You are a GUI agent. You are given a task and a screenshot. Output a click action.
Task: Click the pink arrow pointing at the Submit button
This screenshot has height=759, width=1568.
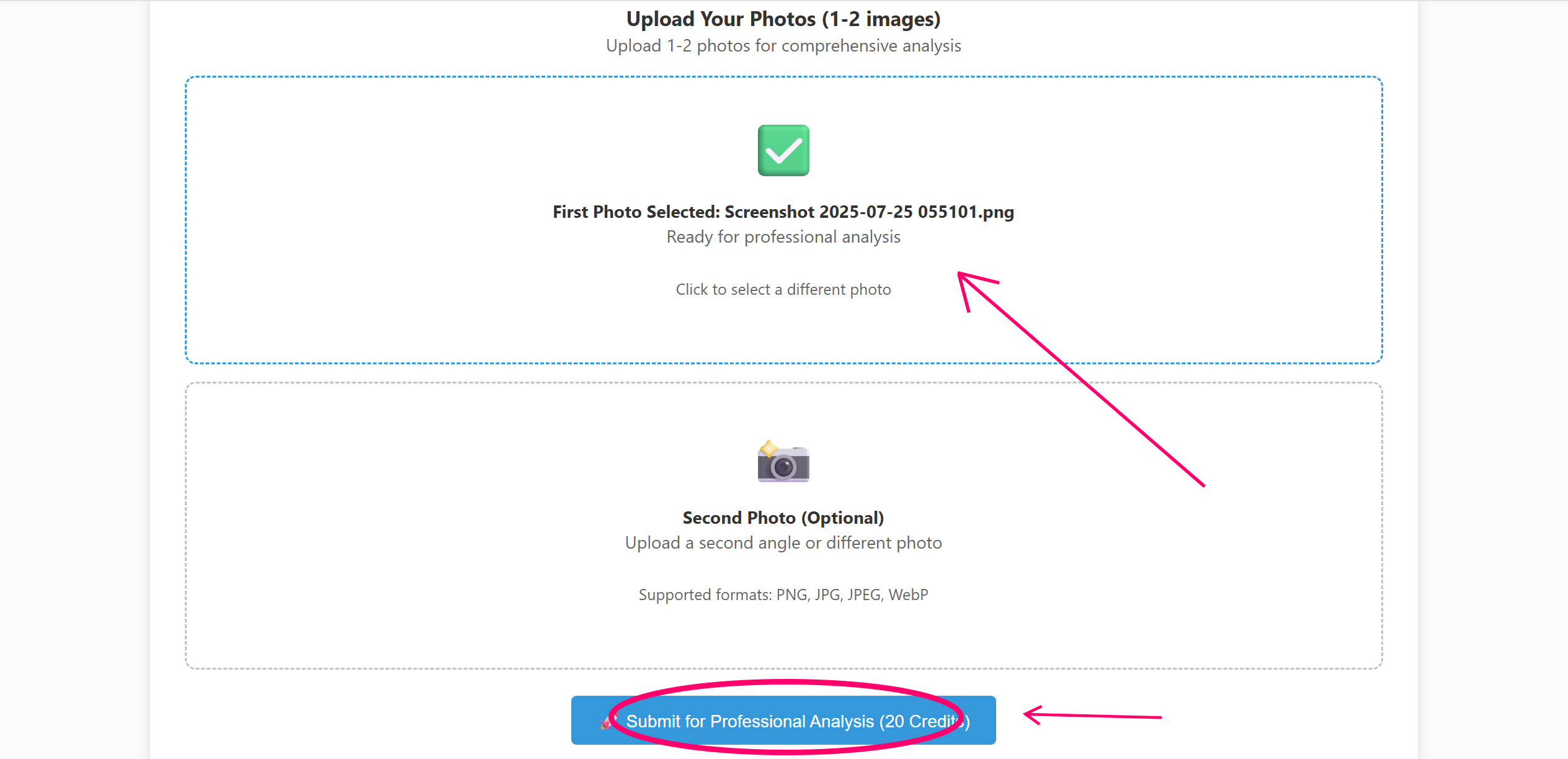tap(1092, 716)
